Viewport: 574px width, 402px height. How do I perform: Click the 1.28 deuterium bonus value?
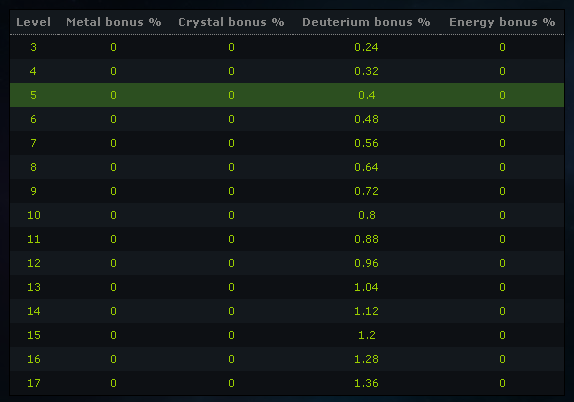point(366,359)
